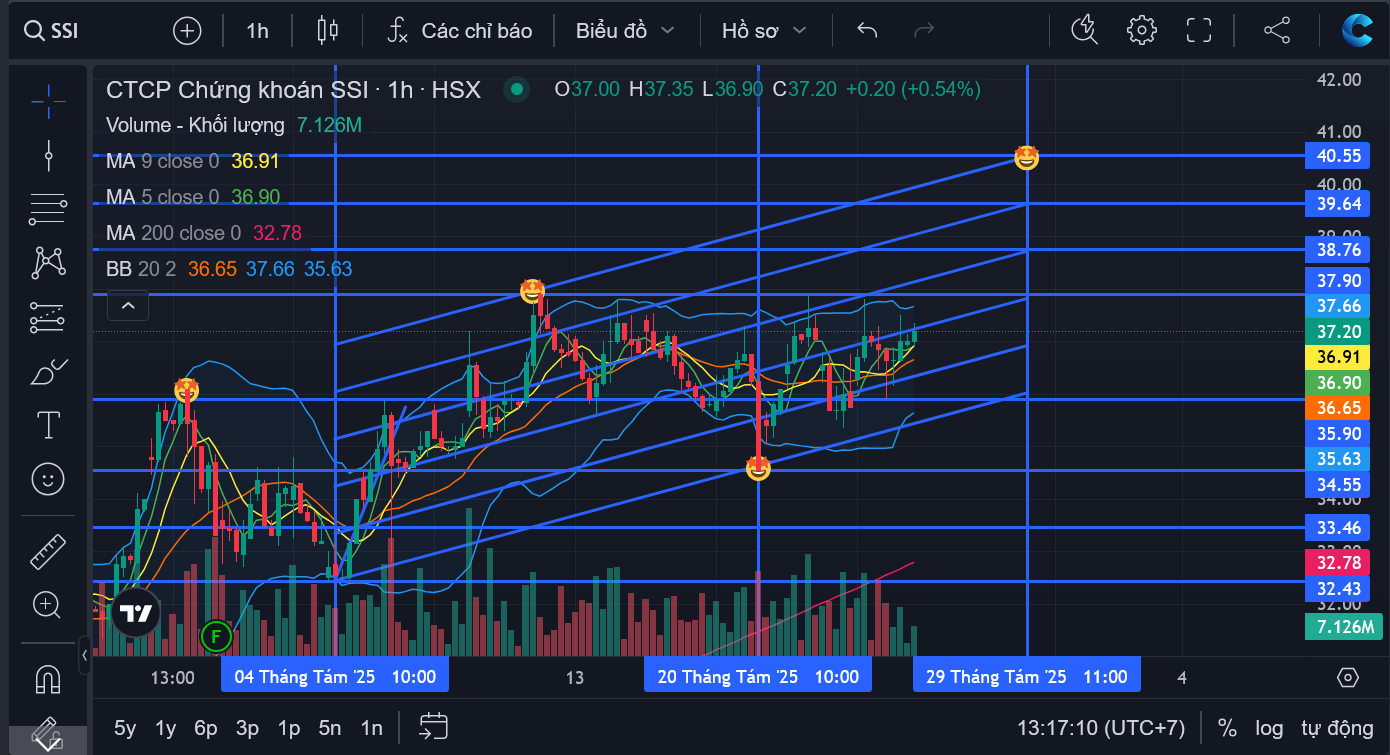Open the emoji sticker tool
Image resolution: width=1390 pixels, height=755 pixels.
48,479
